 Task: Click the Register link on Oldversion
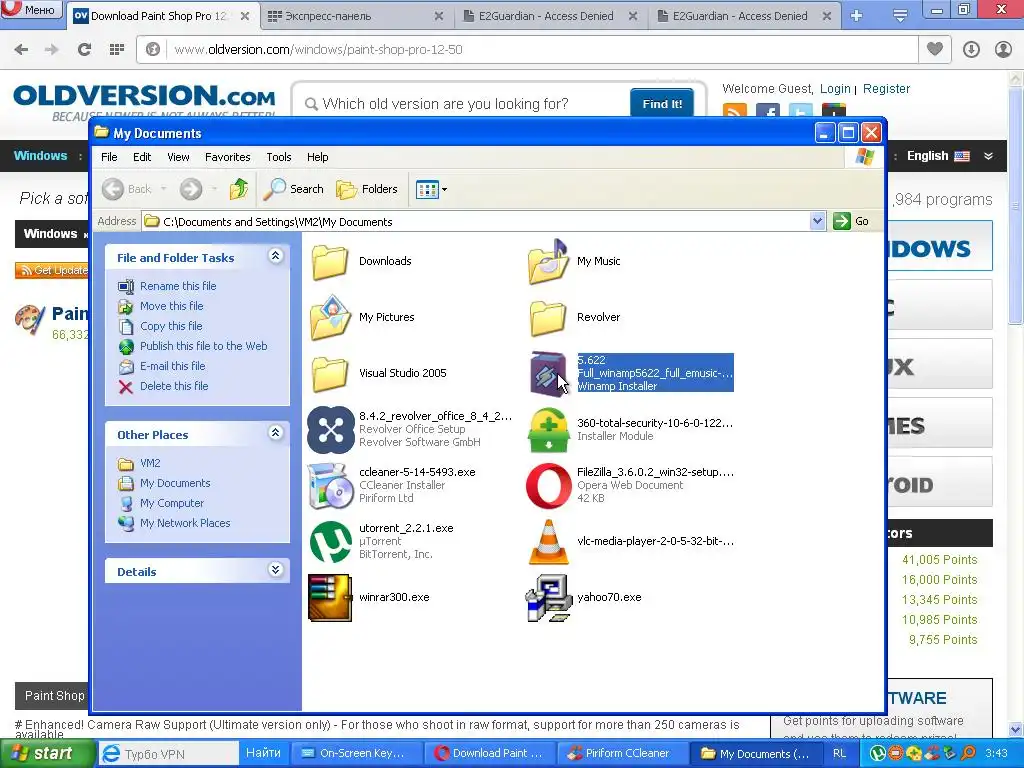tap(886, 89)
